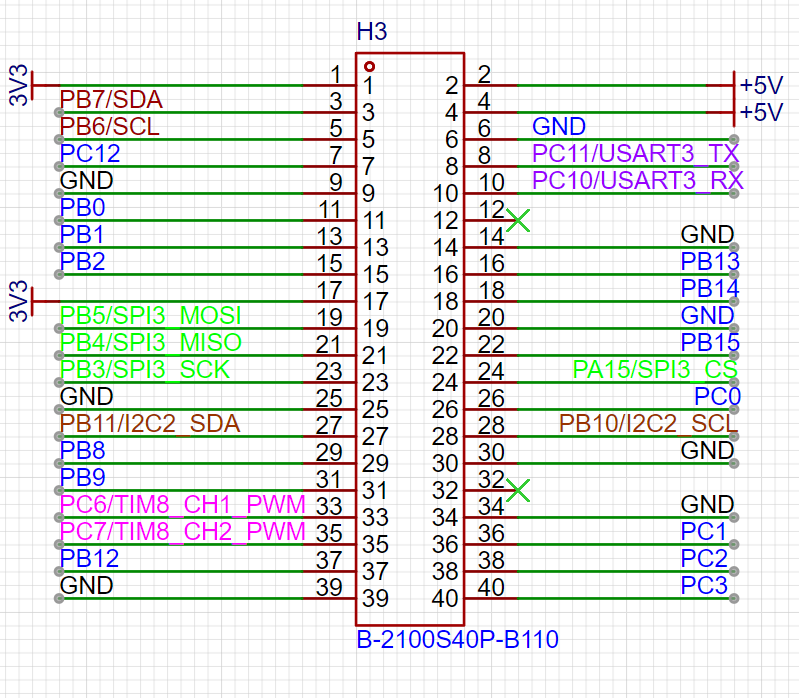Select the H3 designator label
The height and width of the screenshot is (698, 799).
(371, 33)
